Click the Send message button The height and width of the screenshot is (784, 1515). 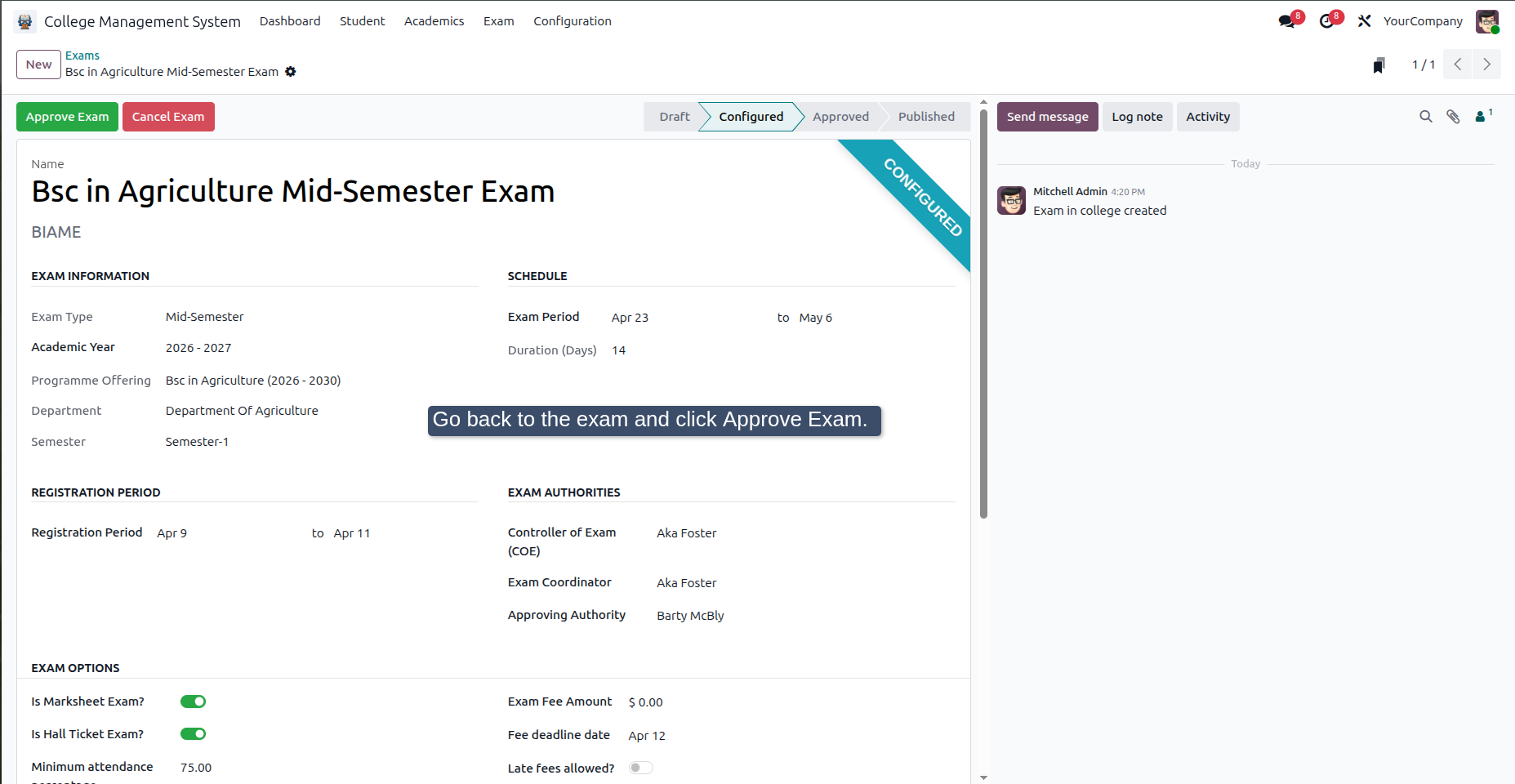[1048, 117]
